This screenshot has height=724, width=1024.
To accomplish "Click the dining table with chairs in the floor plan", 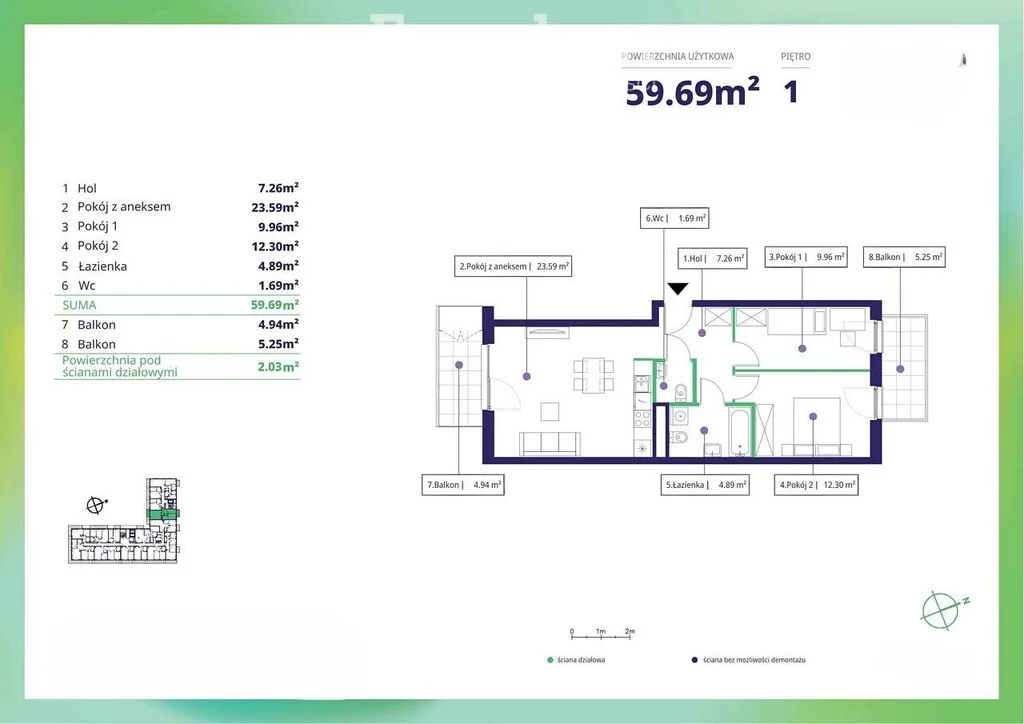I will (593, 374).
